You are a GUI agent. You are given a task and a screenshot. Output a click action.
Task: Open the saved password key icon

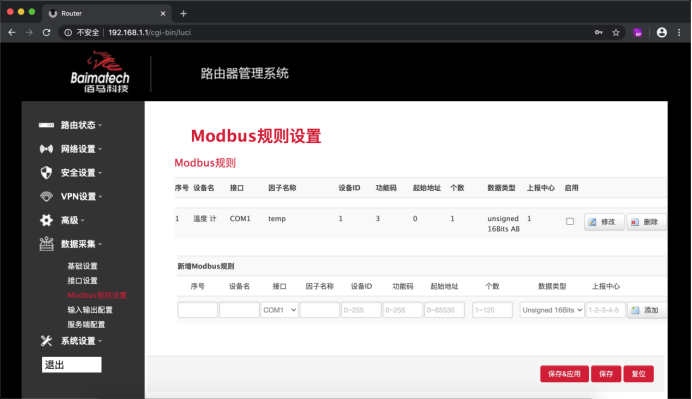point(598,32)
